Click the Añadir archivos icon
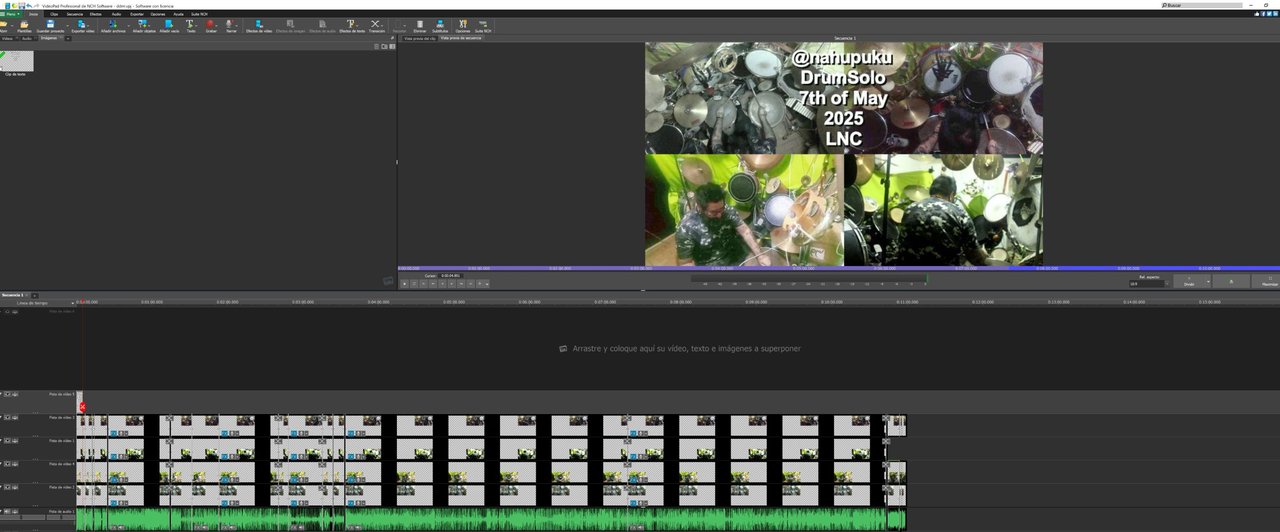 [113, 23]
